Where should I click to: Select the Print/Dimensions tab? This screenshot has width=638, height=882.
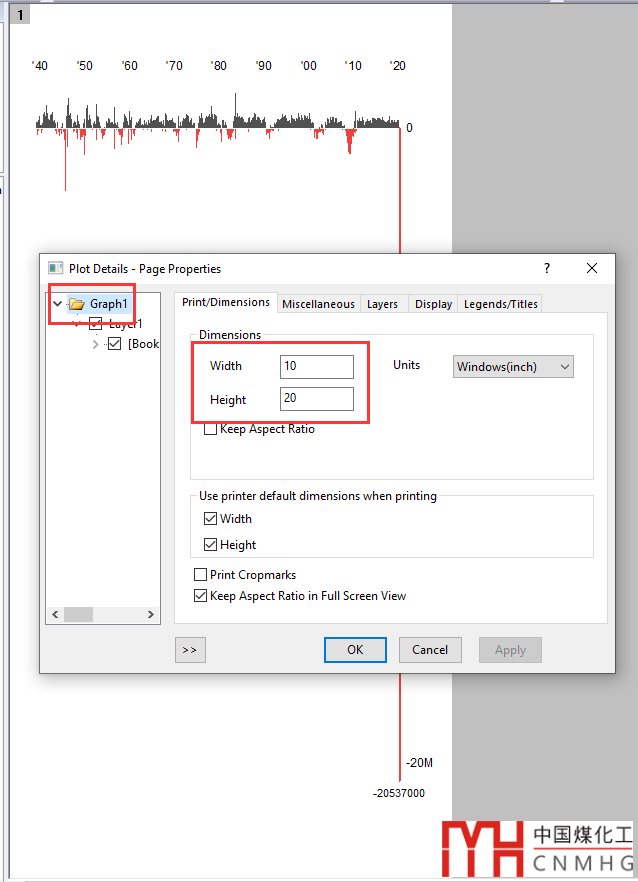tap(226, 303)
